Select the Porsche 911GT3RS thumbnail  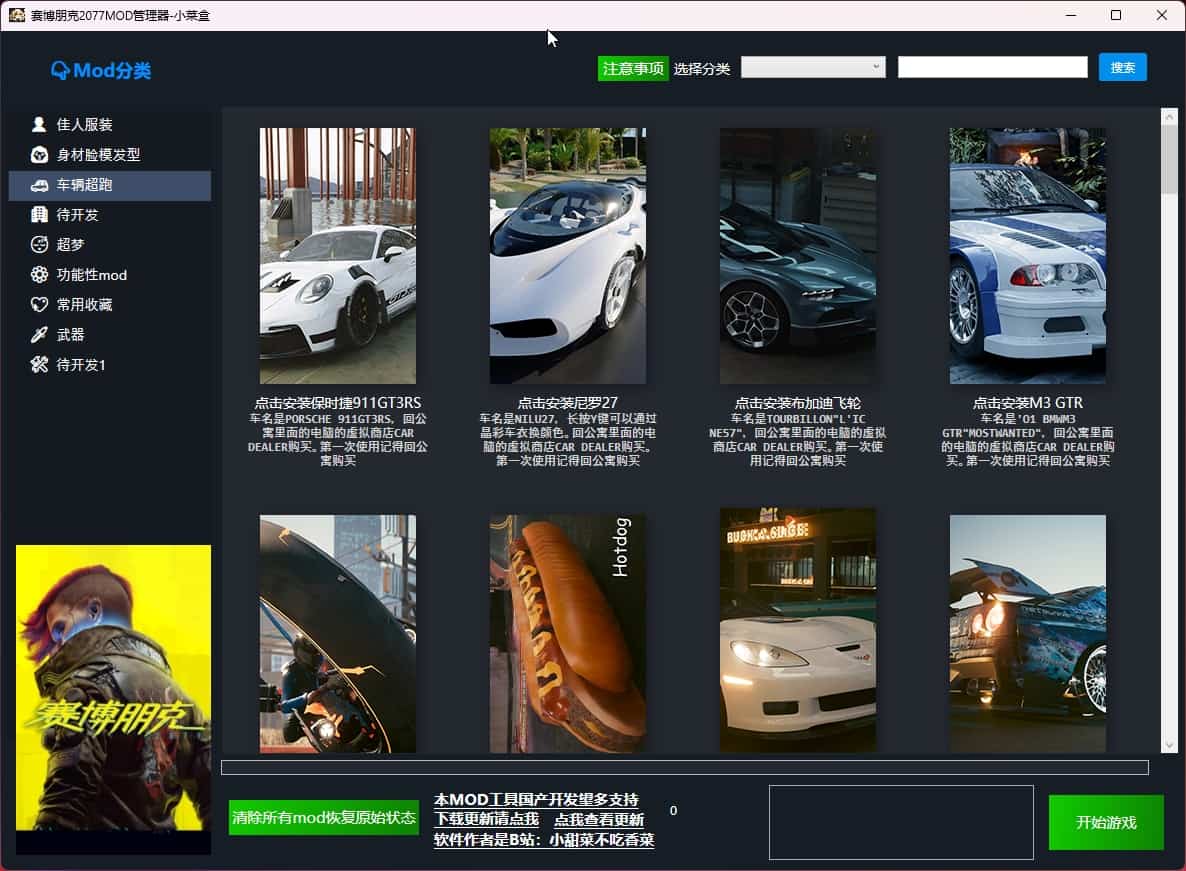coord(338,256)
